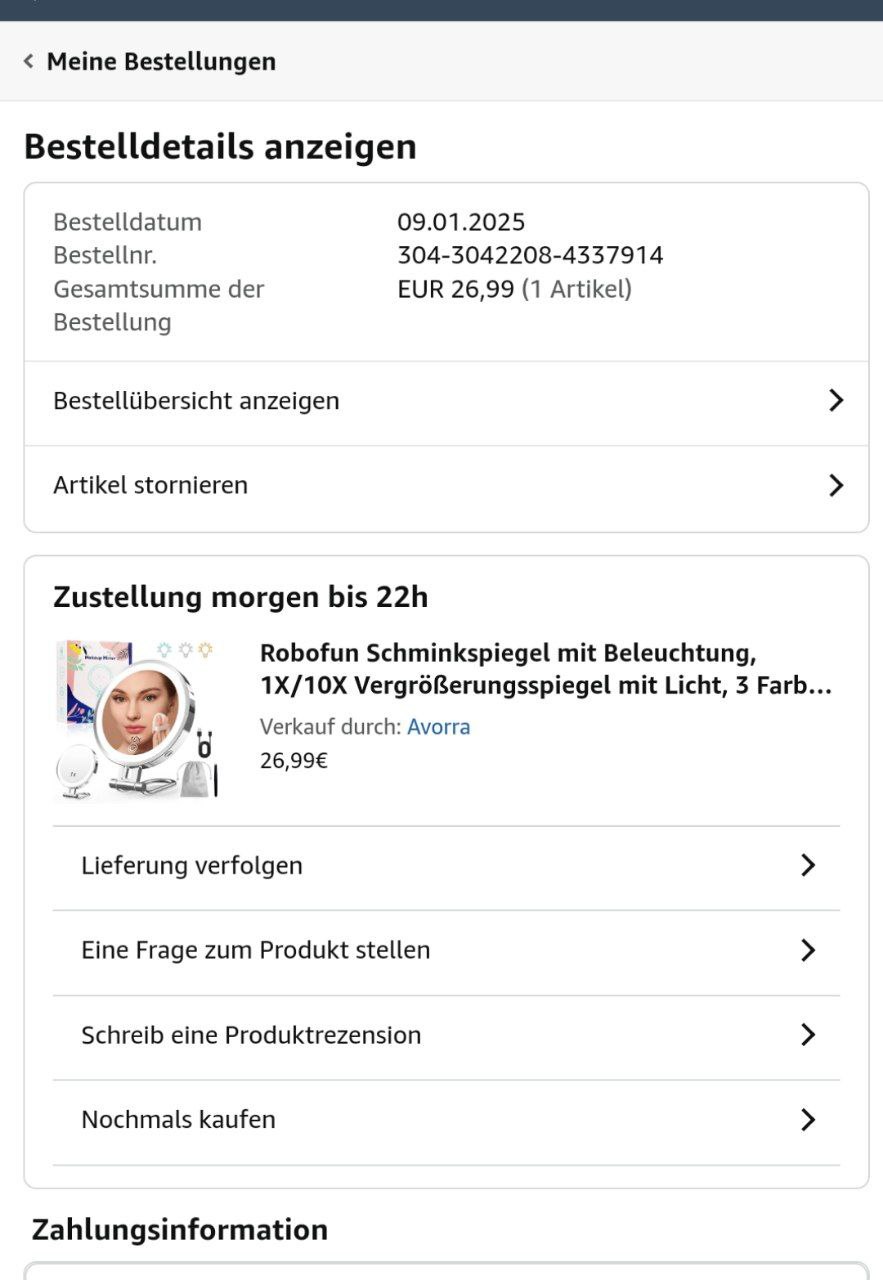Tap the back arrow beside Meine Bestellungen
Image resolution: width=883 pixels, height=1280 pixels.
pyautogui.click(x=28, y=61)
